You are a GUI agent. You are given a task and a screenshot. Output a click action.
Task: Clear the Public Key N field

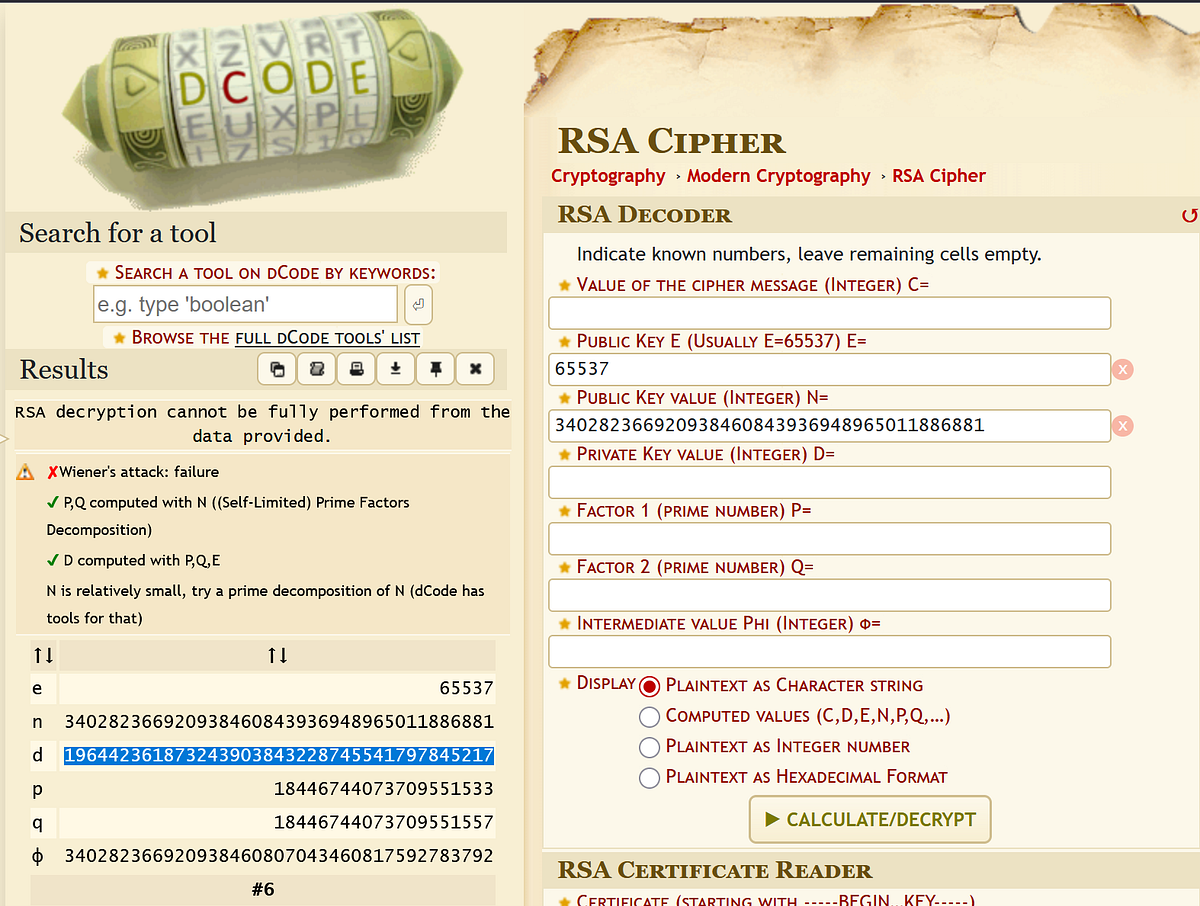[1123, 426]
